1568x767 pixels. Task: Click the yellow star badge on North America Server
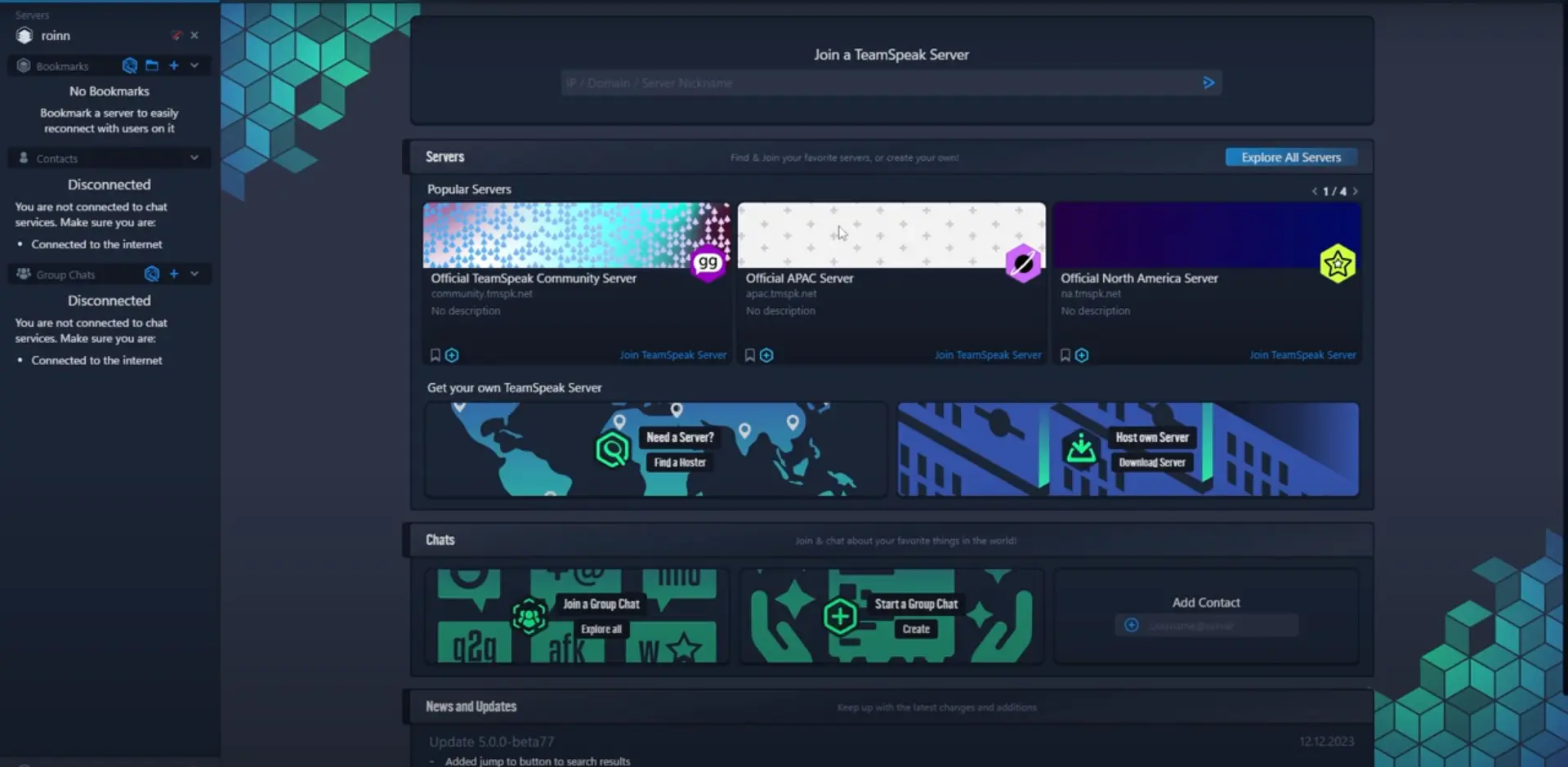pyautogui.click(x=1338, y=263)
